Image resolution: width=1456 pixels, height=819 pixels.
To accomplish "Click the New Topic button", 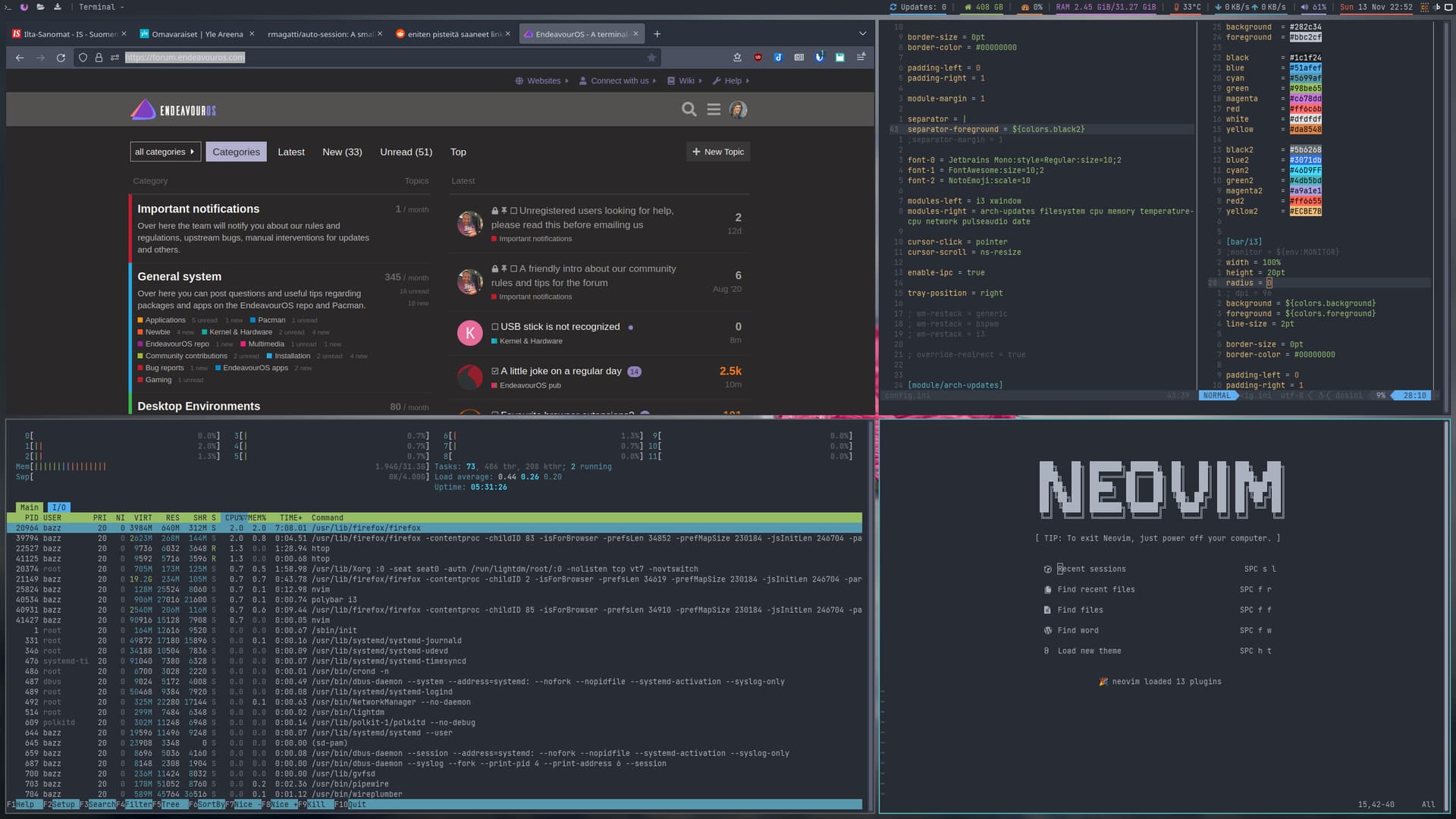I will [x=718, y=152].
